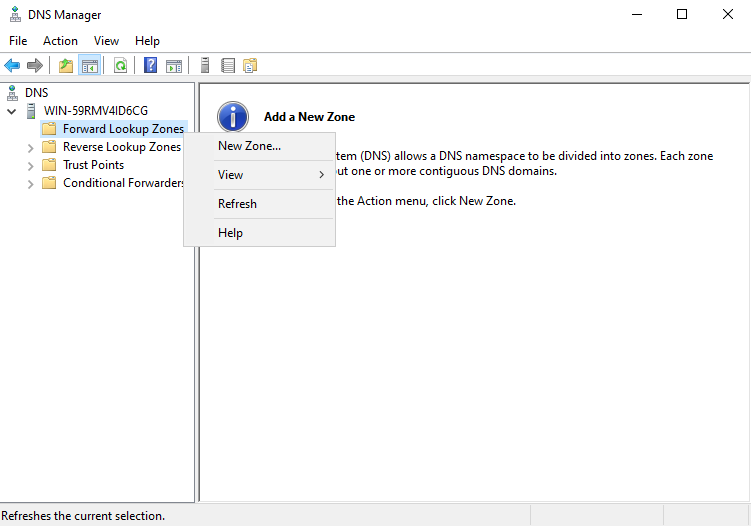
Task: Choose New Zone... from context menu
Action: coord(260,146)
